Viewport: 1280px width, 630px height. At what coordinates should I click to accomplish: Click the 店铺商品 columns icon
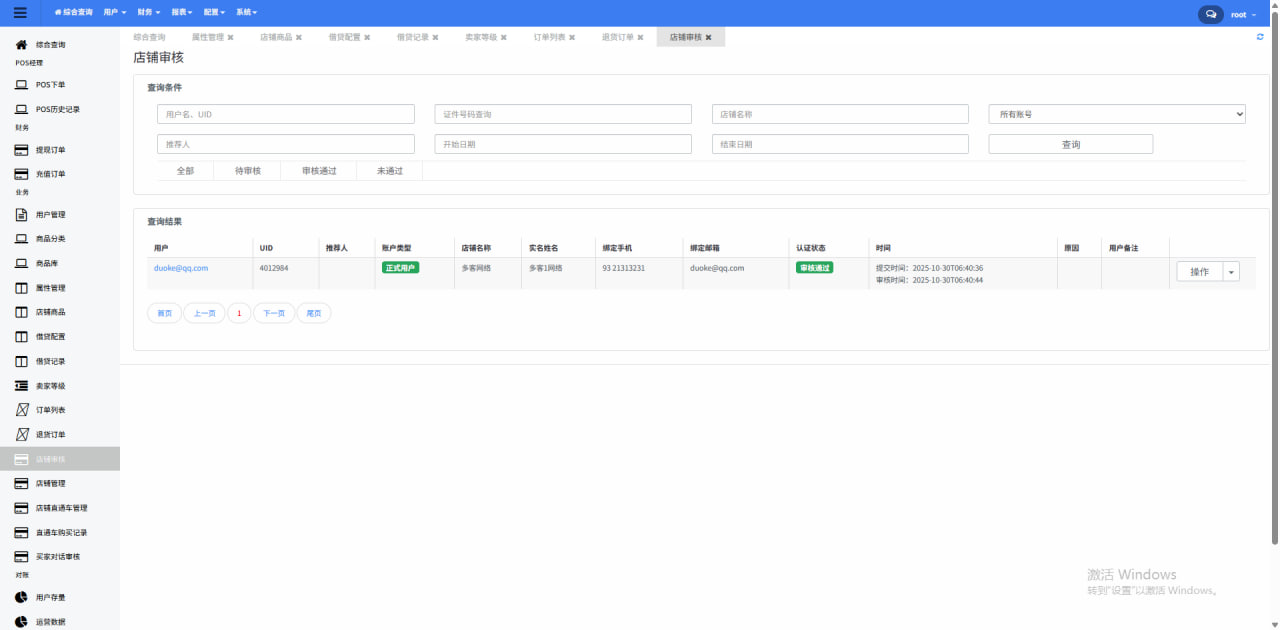pyautogui.click(x=21, y=312)
